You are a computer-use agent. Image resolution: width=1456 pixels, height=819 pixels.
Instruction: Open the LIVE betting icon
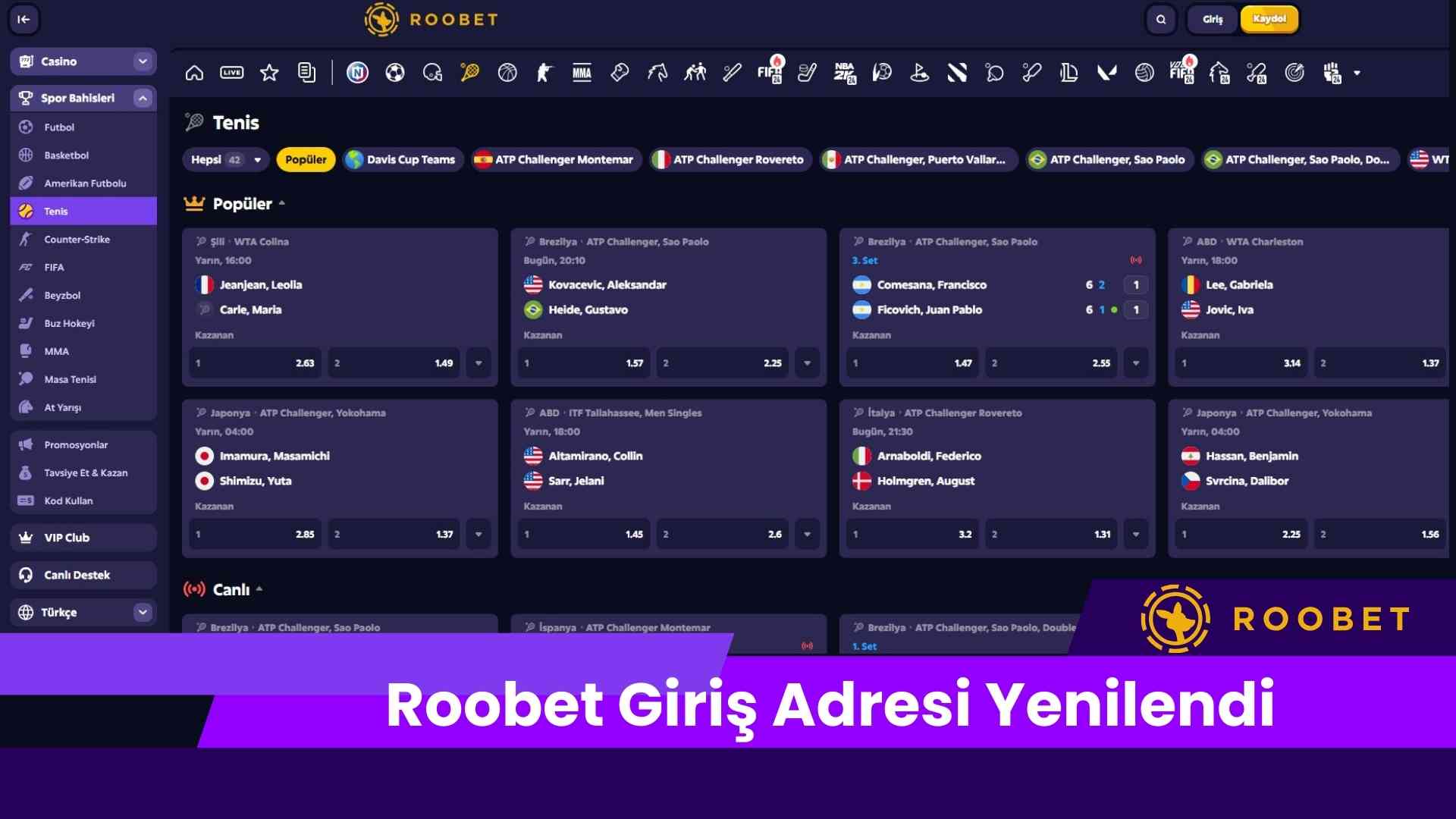(x=231, y=73)
